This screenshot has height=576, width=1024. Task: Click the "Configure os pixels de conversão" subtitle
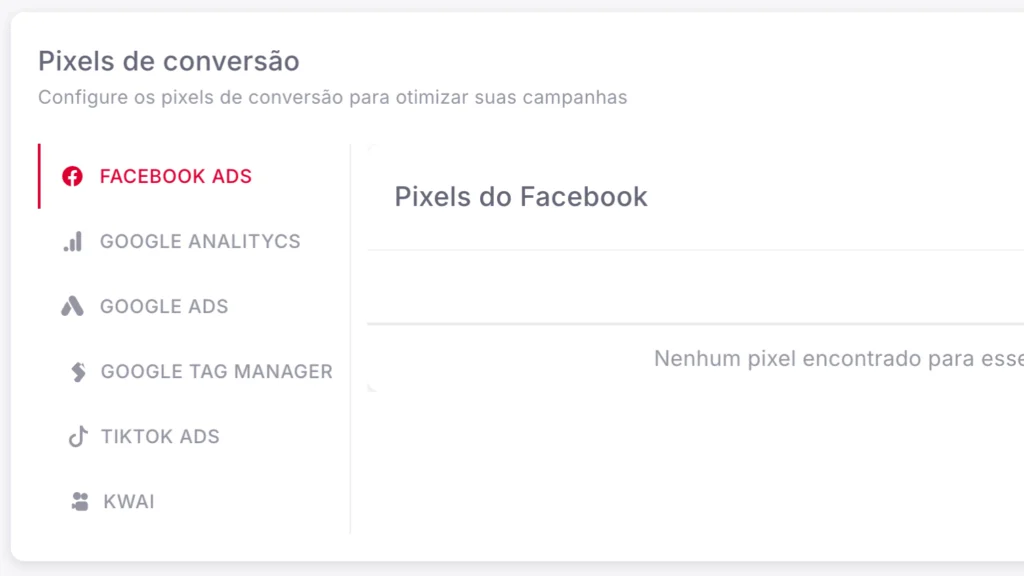[333, 98]
